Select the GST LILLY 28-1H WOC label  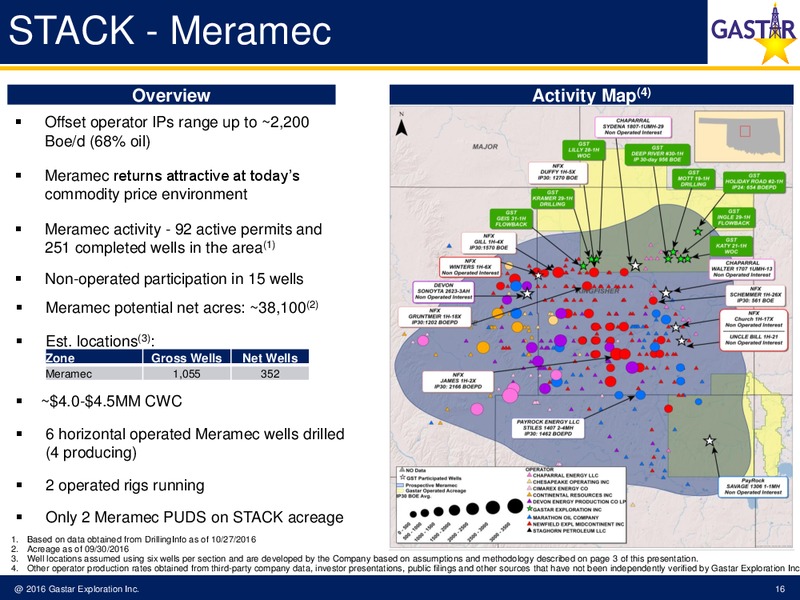tap(584, 150)
